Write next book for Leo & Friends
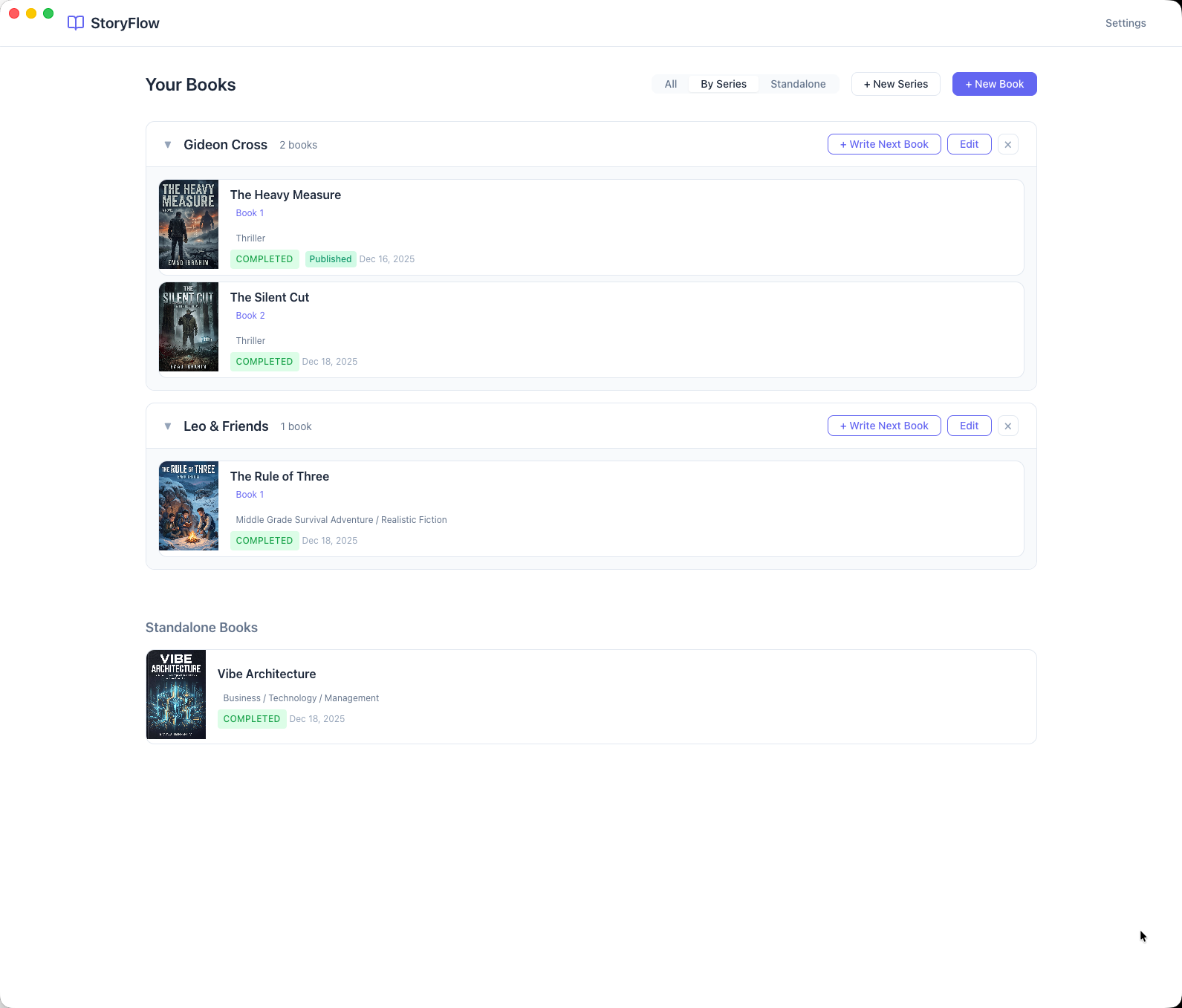This screenshot has width=1182, height=1008. pyautogui.click(x=884, y=426)
